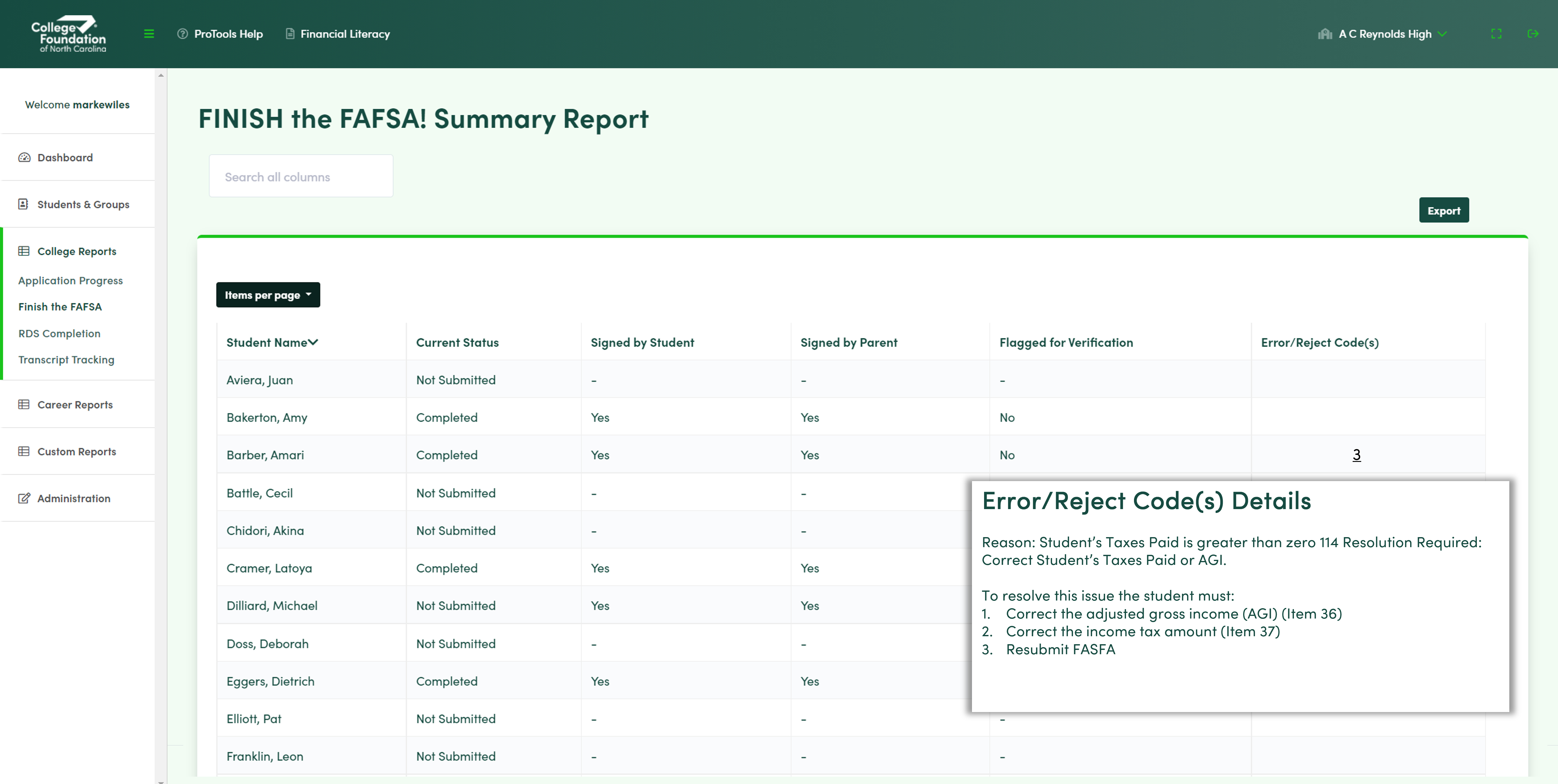Viewport: 1558px width, 784px height.
Task: Open Application Progress report
Action: (70, 281)
